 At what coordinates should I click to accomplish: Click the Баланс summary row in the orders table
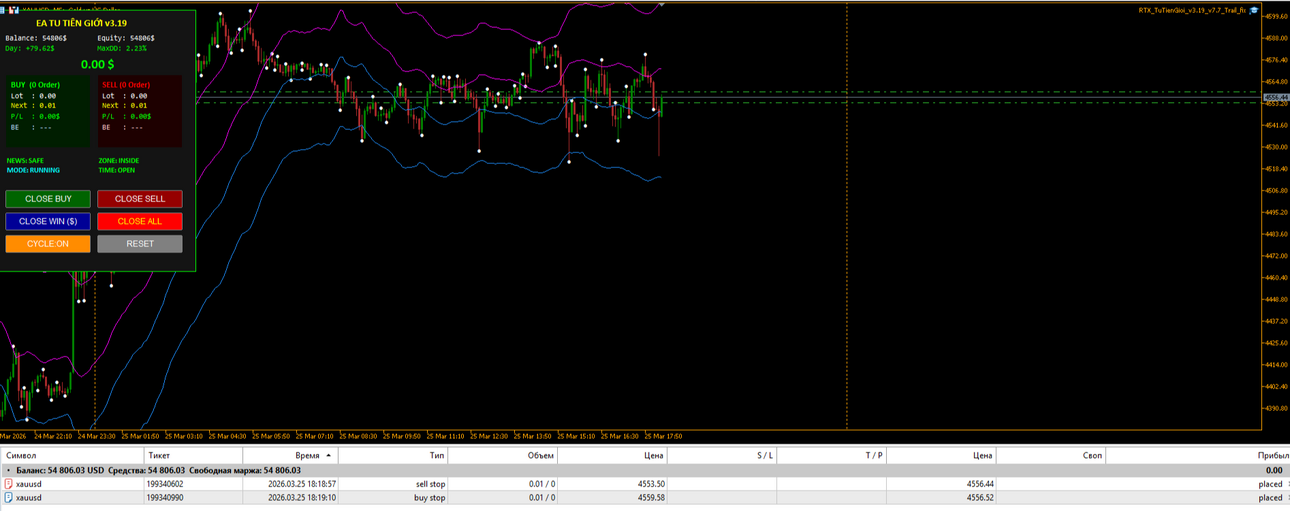[645, 470]
